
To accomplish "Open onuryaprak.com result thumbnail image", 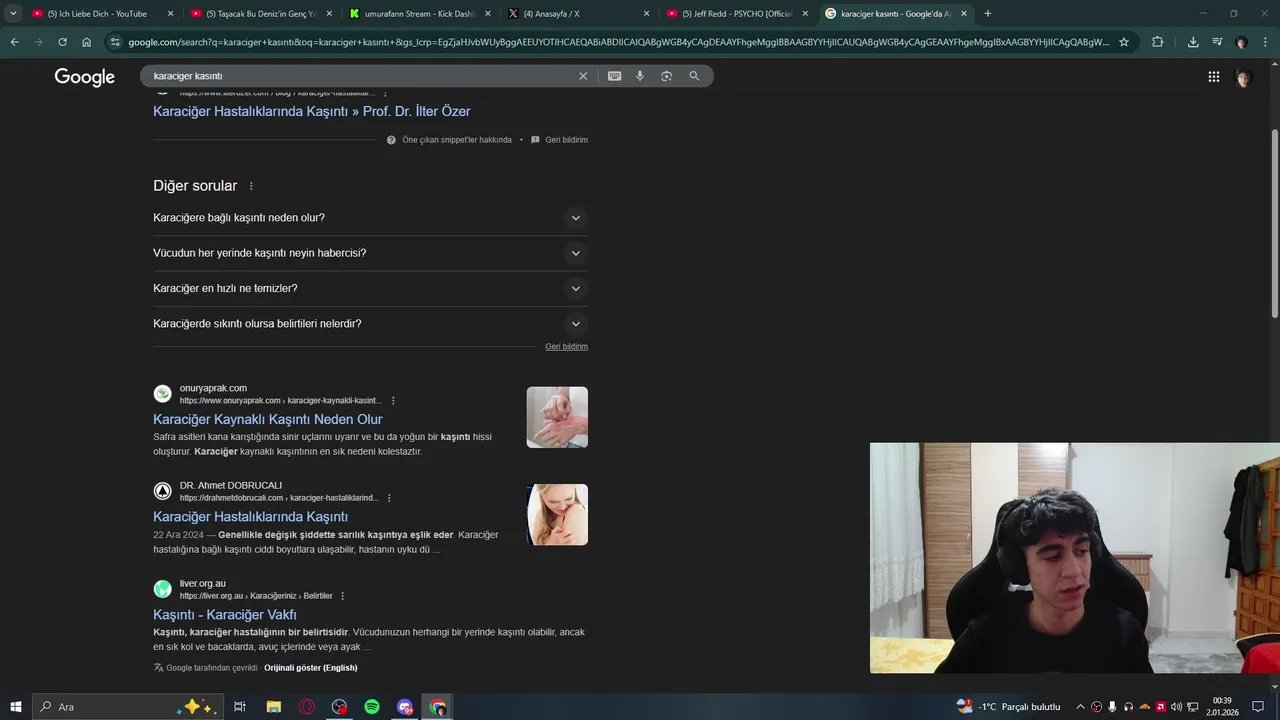I will [557, 417].
